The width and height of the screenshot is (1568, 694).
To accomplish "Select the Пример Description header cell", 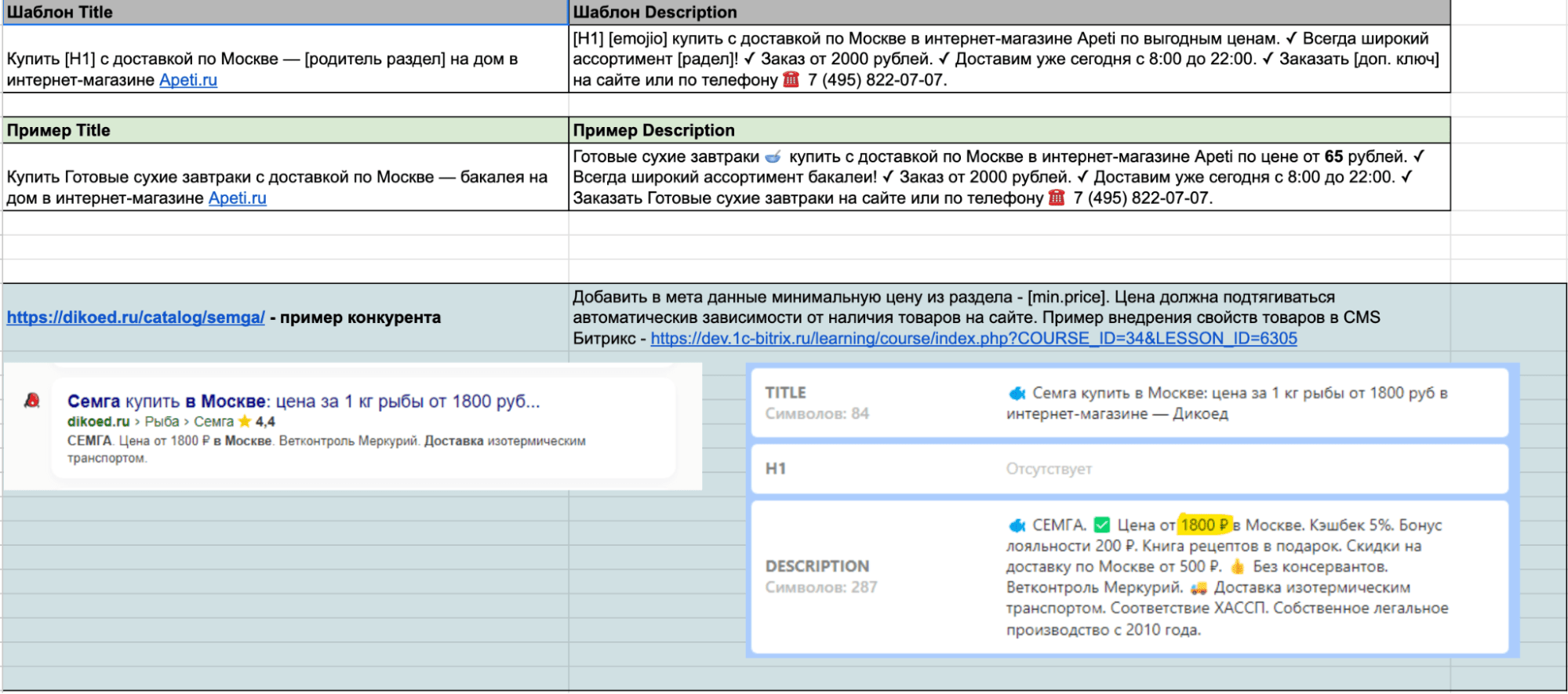I will coord(1009,130).
